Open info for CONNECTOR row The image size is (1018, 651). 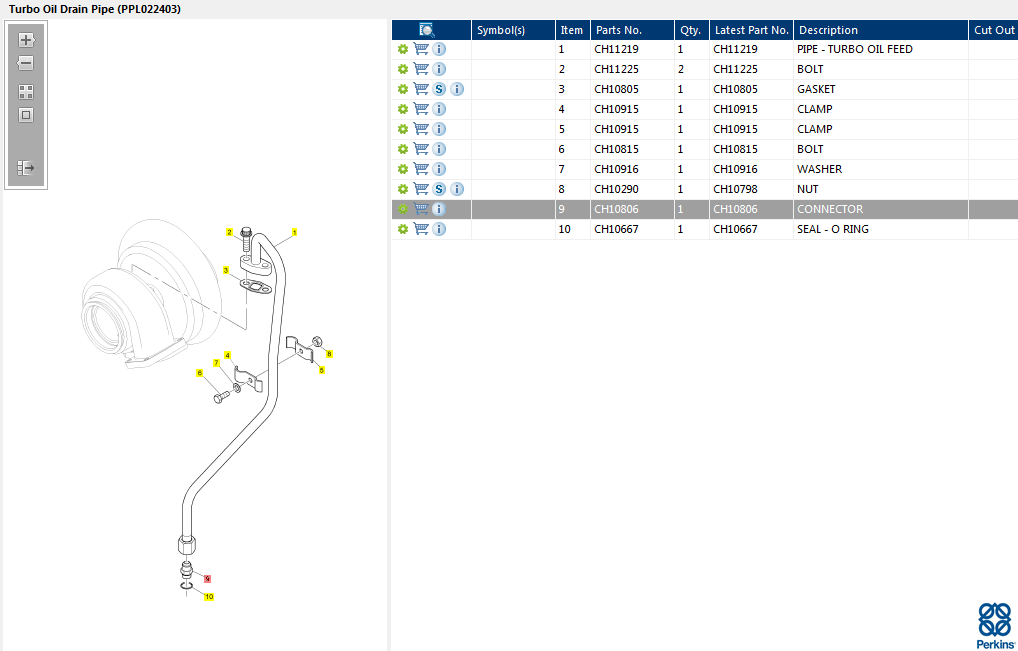click(439, 209)
